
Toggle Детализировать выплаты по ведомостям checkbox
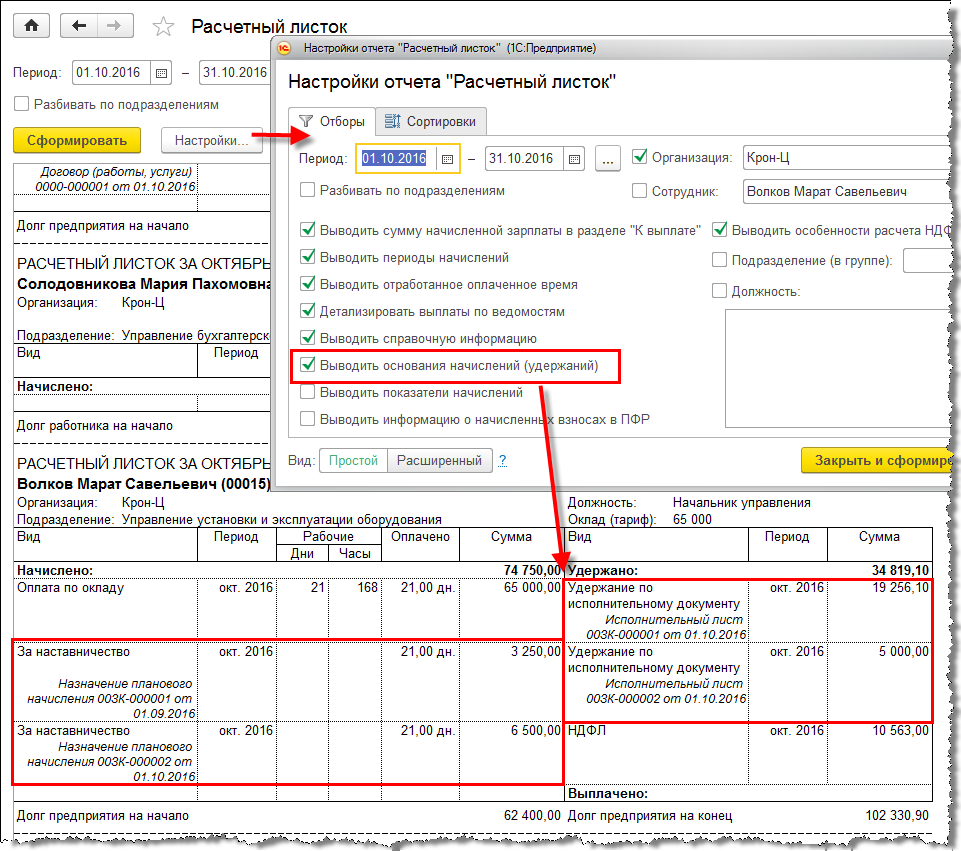pyautogui.click(x=308, y=311)
